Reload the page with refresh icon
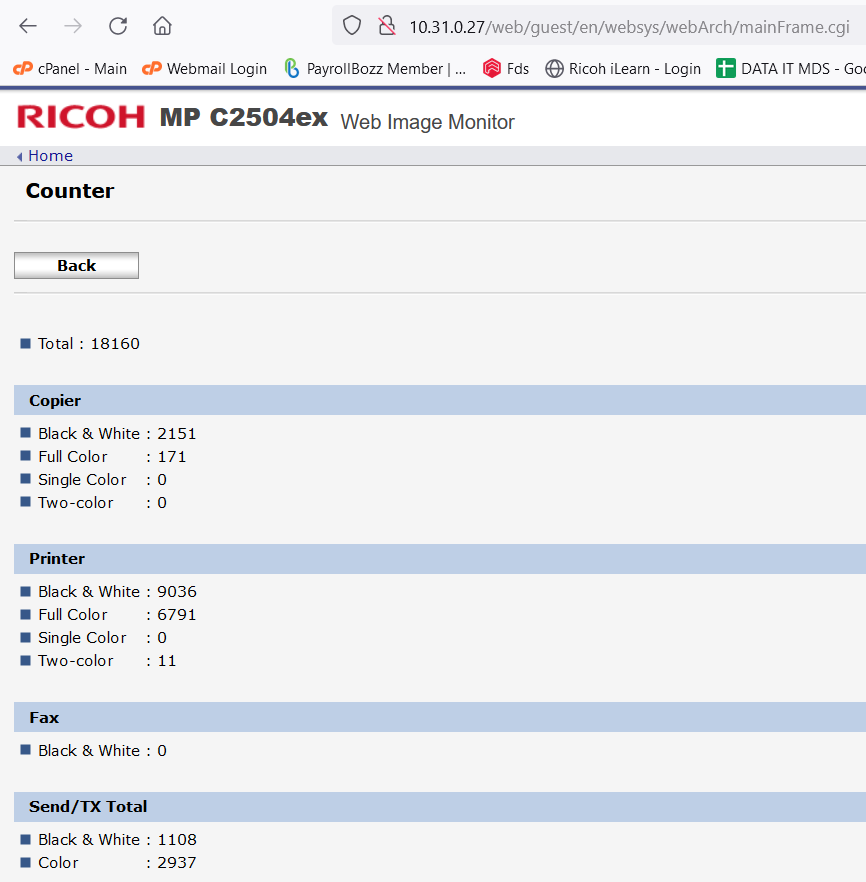This screenshot has width=866, height=882. click(x=118, y=26)
